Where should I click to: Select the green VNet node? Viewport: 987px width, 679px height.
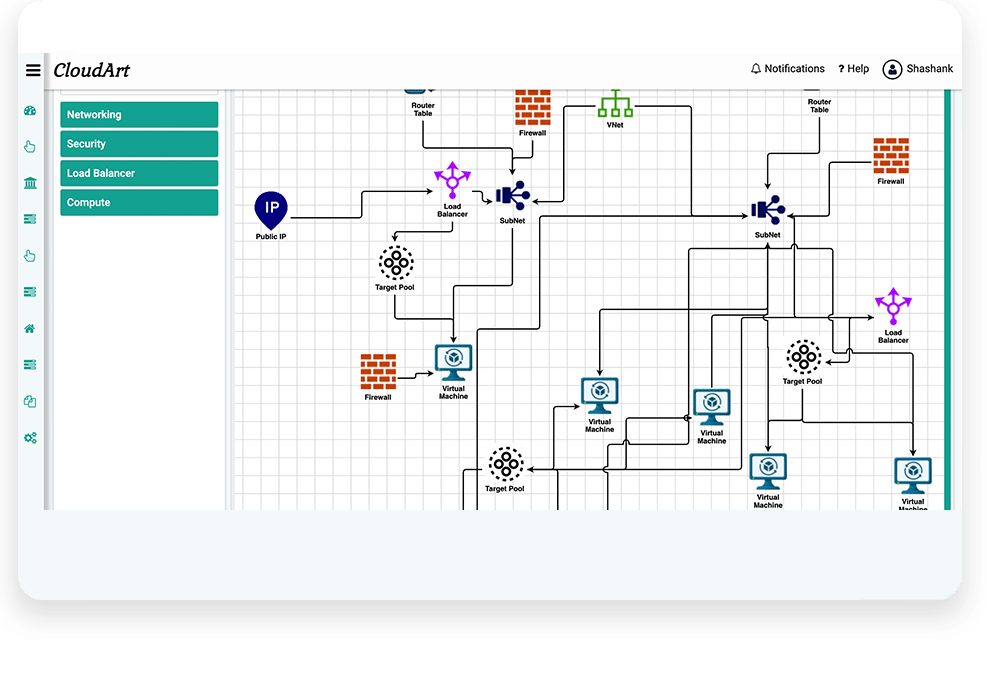pos(615,103)
